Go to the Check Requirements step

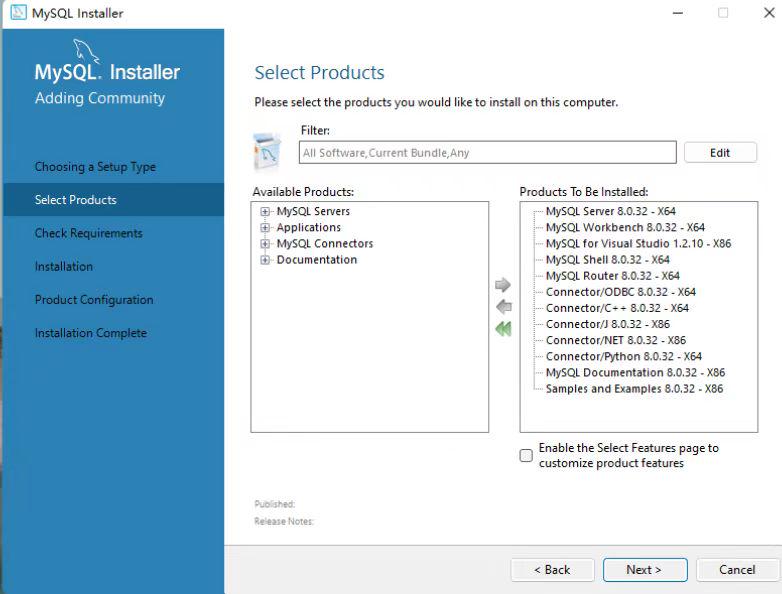(88, 233)
